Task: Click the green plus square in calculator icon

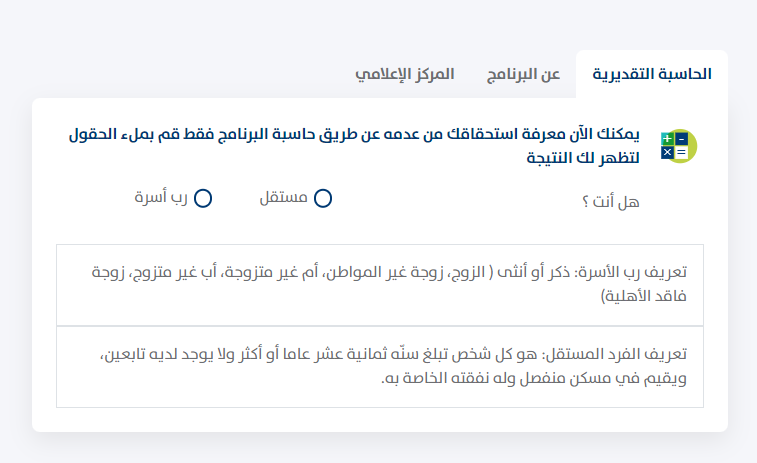Action: [667, 139]
